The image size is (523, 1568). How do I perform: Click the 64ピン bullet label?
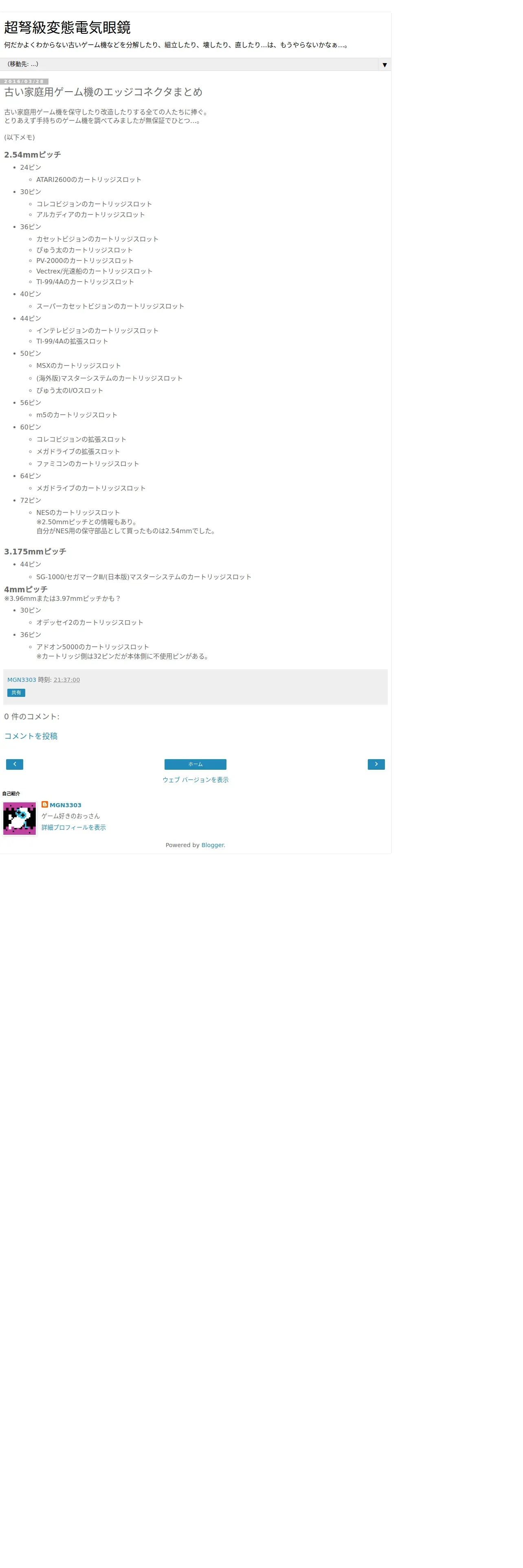coord(31,476)
